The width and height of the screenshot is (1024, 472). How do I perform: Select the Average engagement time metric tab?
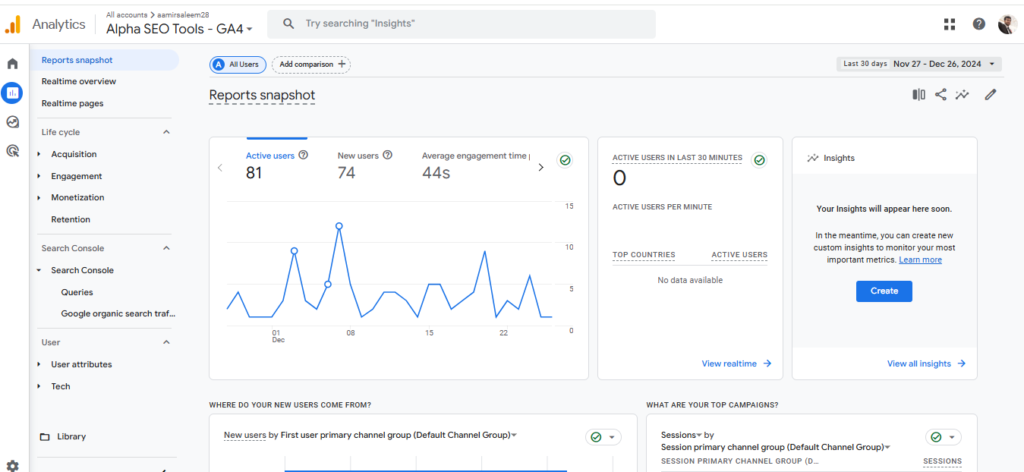pos(475,164)
